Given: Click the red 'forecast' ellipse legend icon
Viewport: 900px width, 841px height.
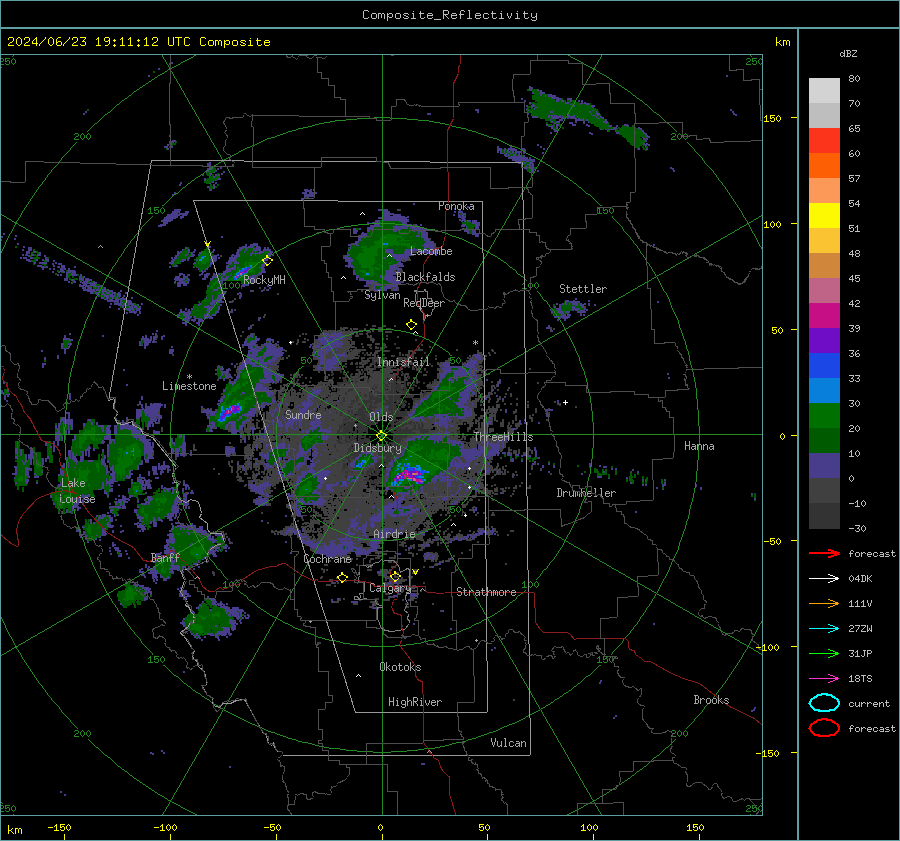Looking at the screenshot, I should pyautogui.click(x=824, y=728).
